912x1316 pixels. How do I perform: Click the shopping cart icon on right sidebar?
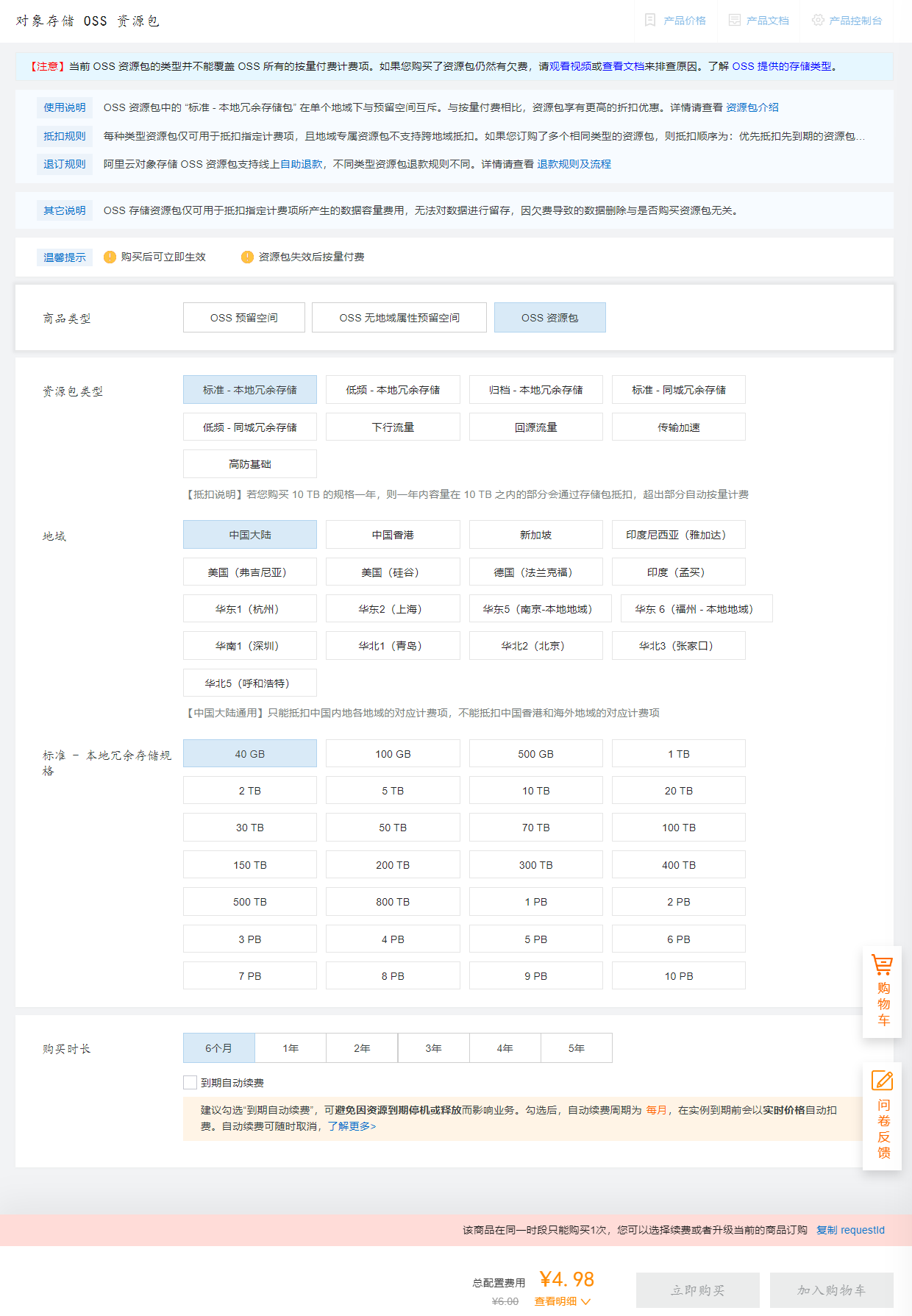tap(882, 964)
